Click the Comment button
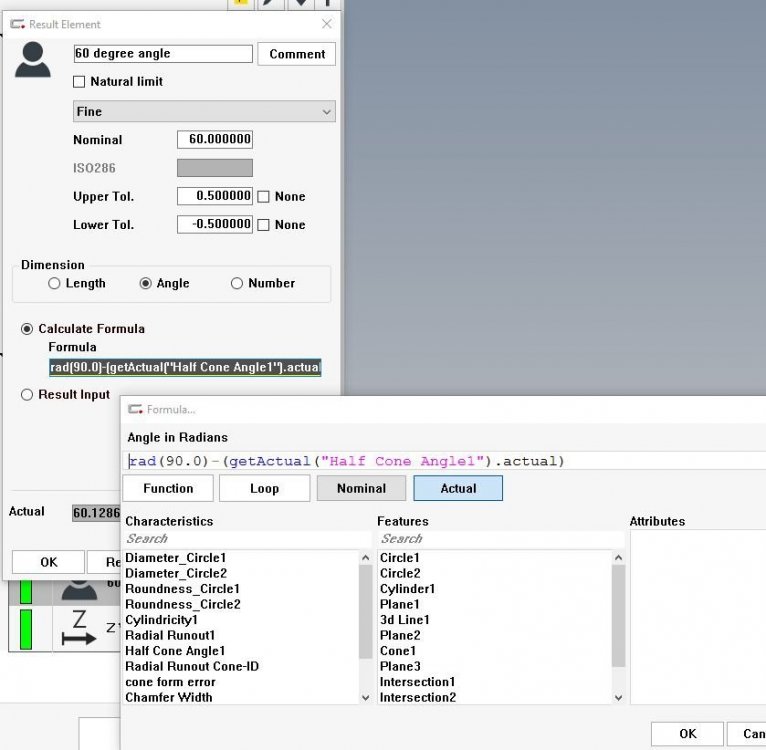This screenshot has height=750, width=766. coord(297,54)
